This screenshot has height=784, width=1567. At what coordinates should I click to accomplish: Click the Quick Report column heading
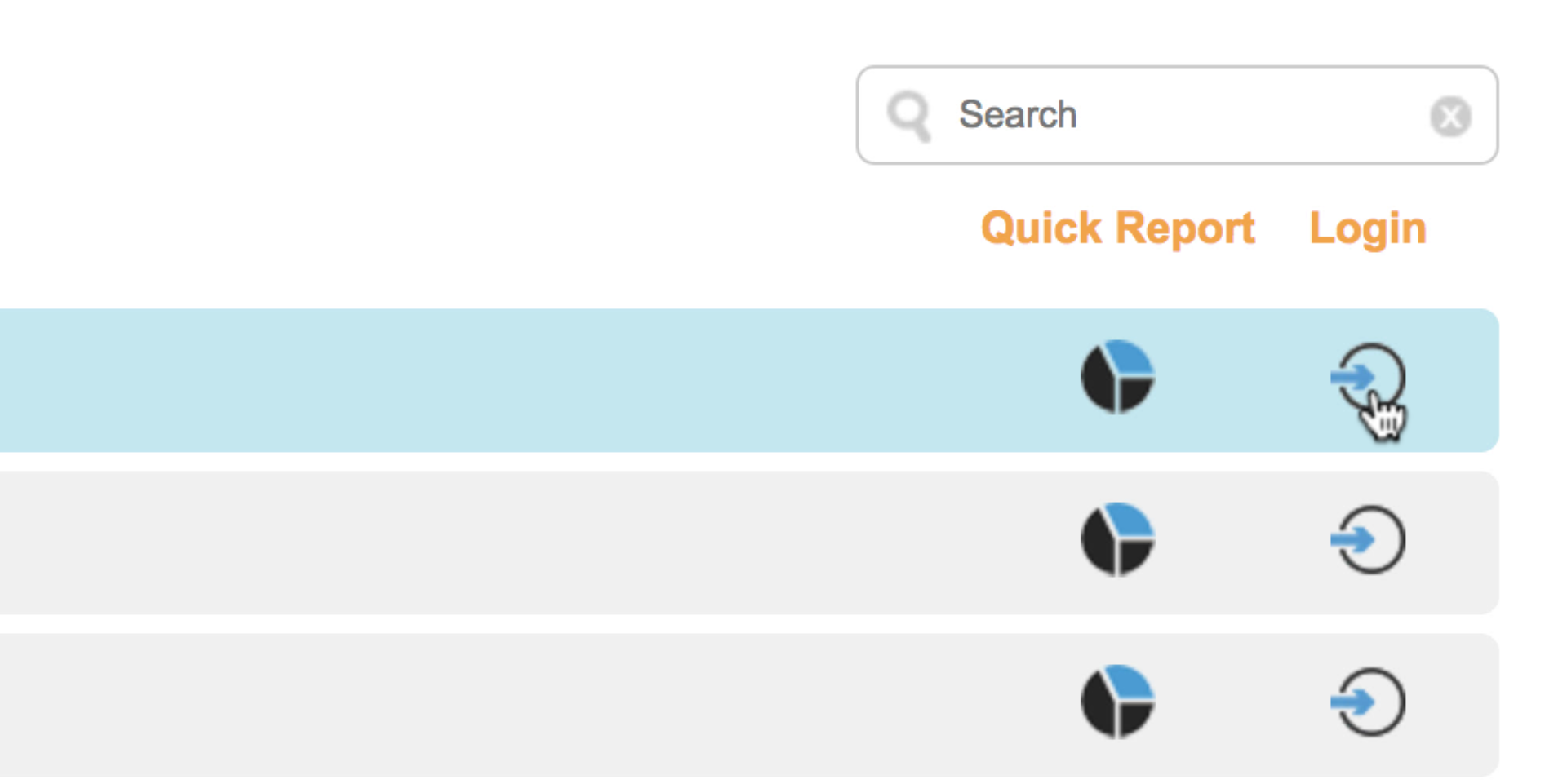tap(1117, 228)
